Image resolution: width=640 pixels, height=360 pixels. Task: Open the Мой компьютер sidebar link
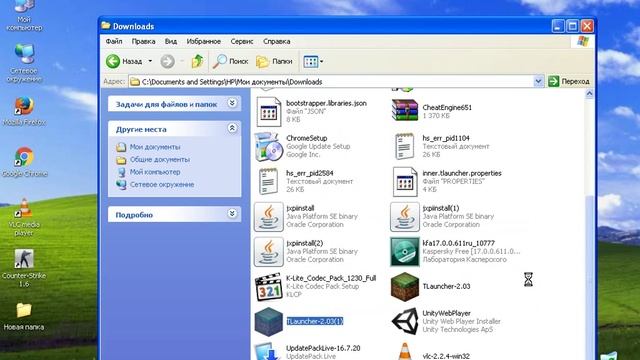click(155, 172)
